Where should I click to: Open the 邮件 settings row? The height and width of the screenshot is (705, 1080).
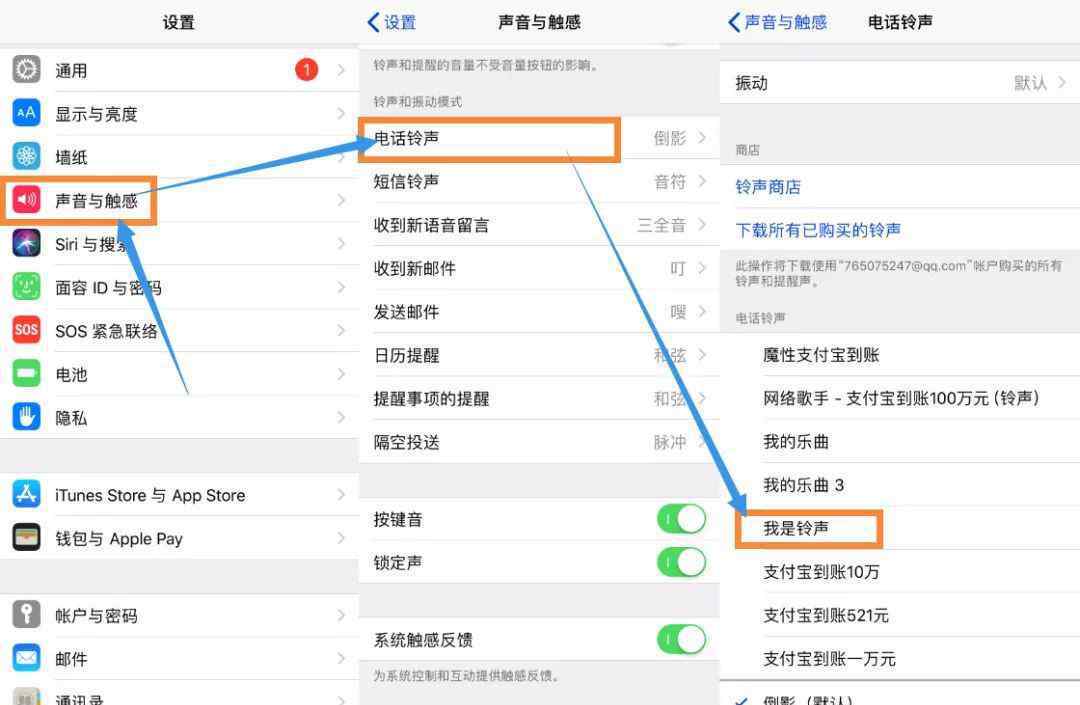point(179,658)
